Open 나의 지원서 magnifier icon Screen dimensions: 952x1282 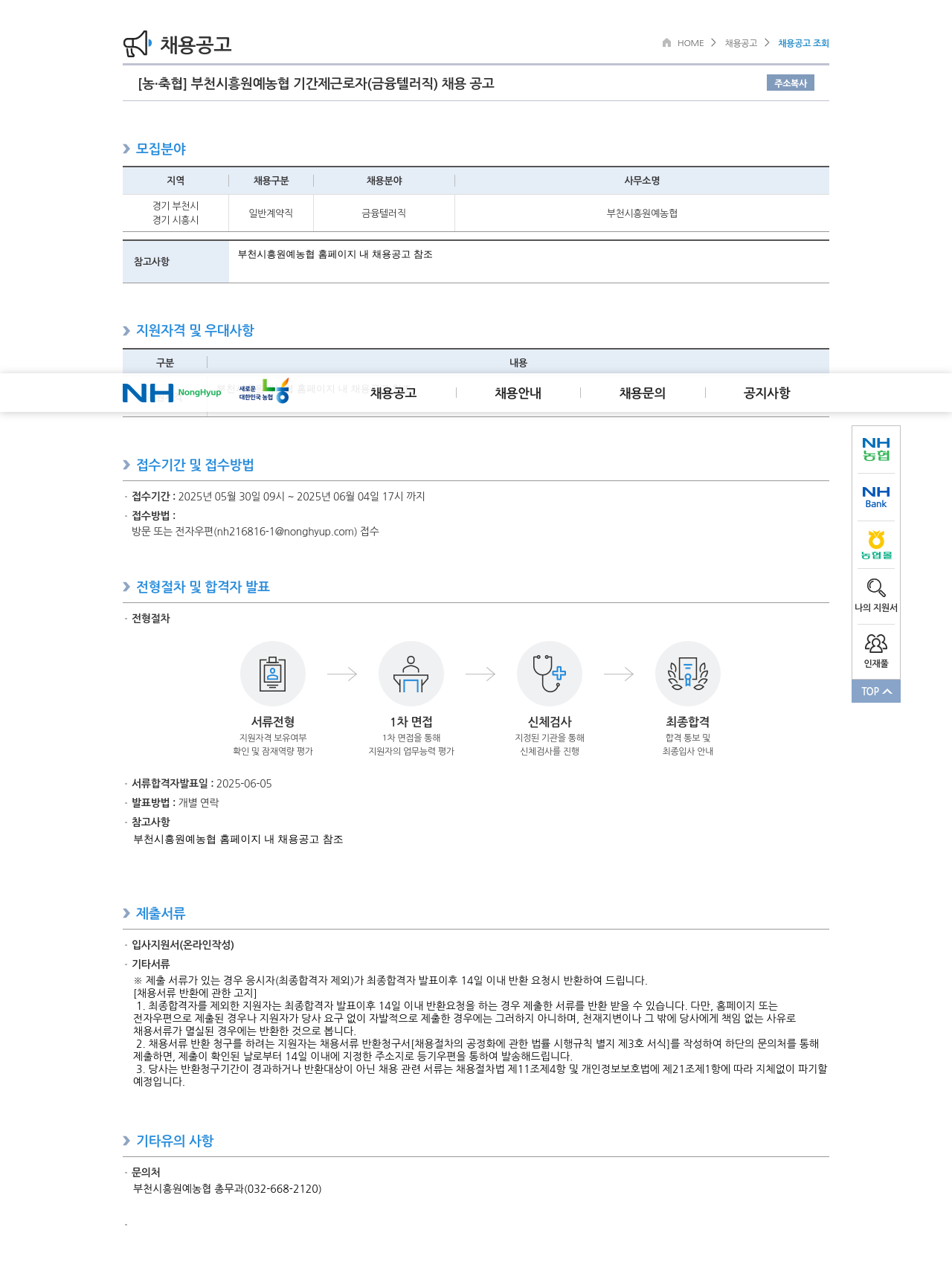[x=876, y=587]
